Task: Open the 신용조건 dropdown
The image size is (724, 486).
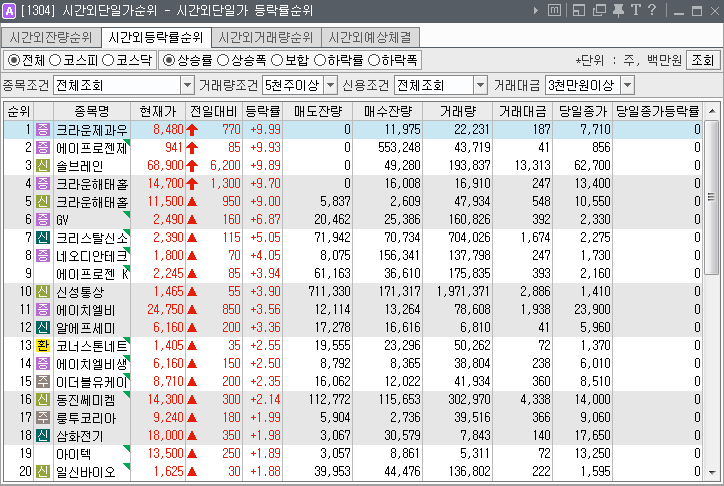Action: (481, 85)
